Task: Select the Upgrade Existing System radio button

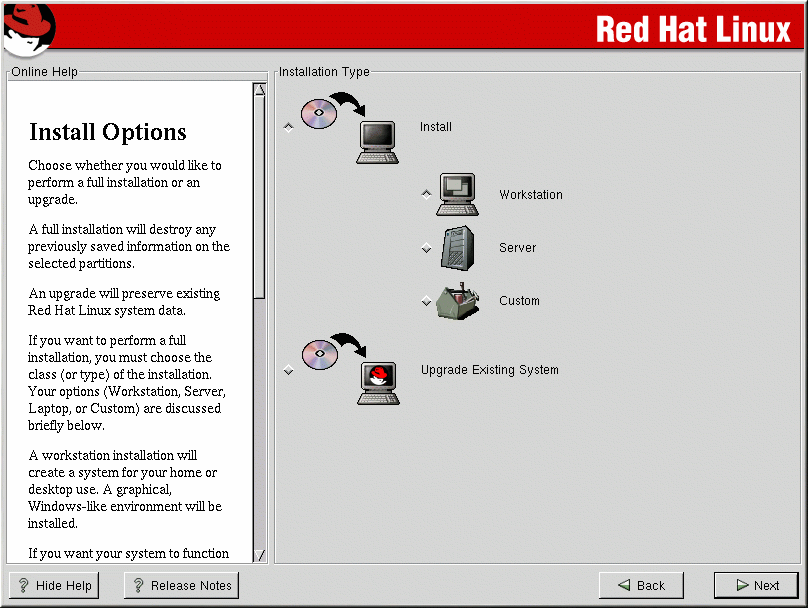Action: [x=289, y=370]
